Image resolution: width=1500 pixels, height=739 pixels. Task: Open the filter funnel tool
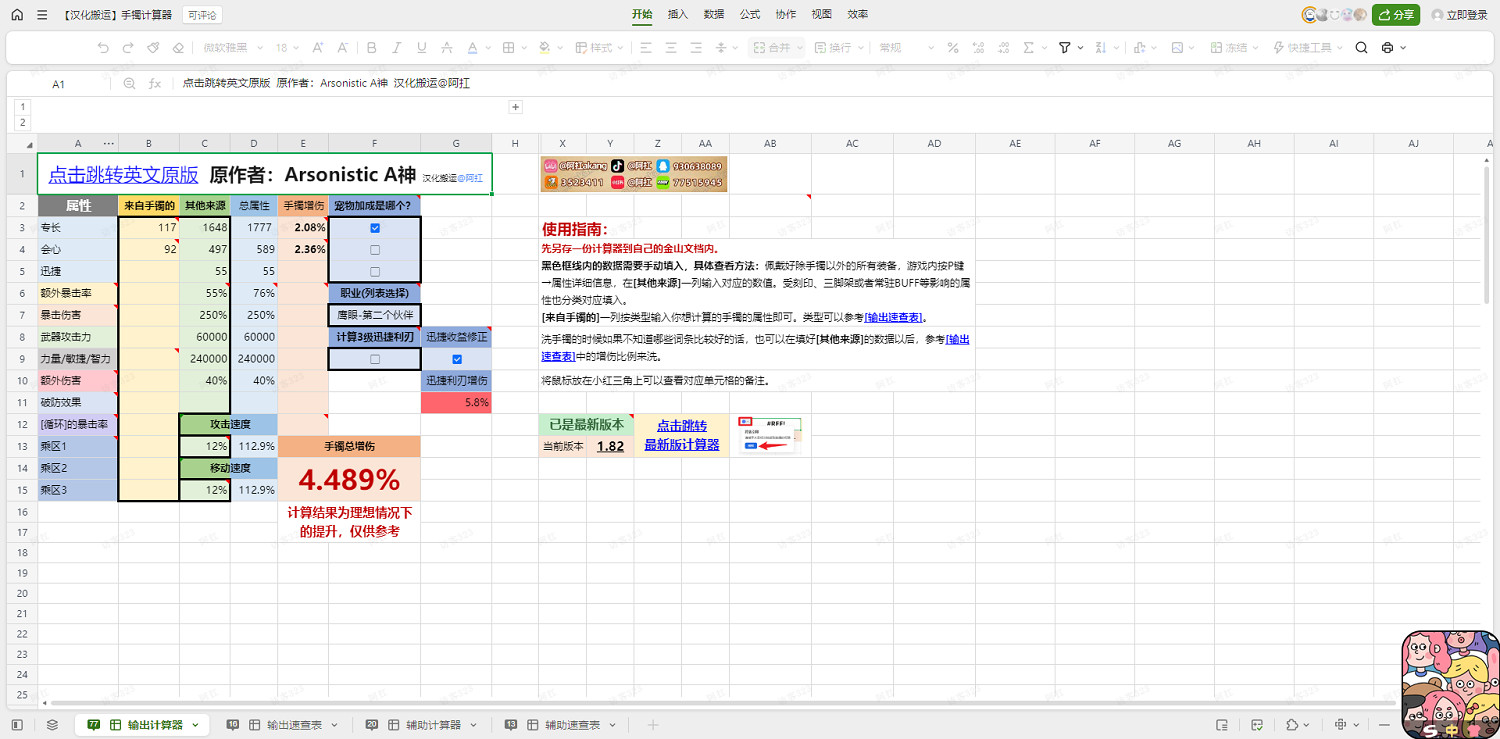[x=1067, y=47]
